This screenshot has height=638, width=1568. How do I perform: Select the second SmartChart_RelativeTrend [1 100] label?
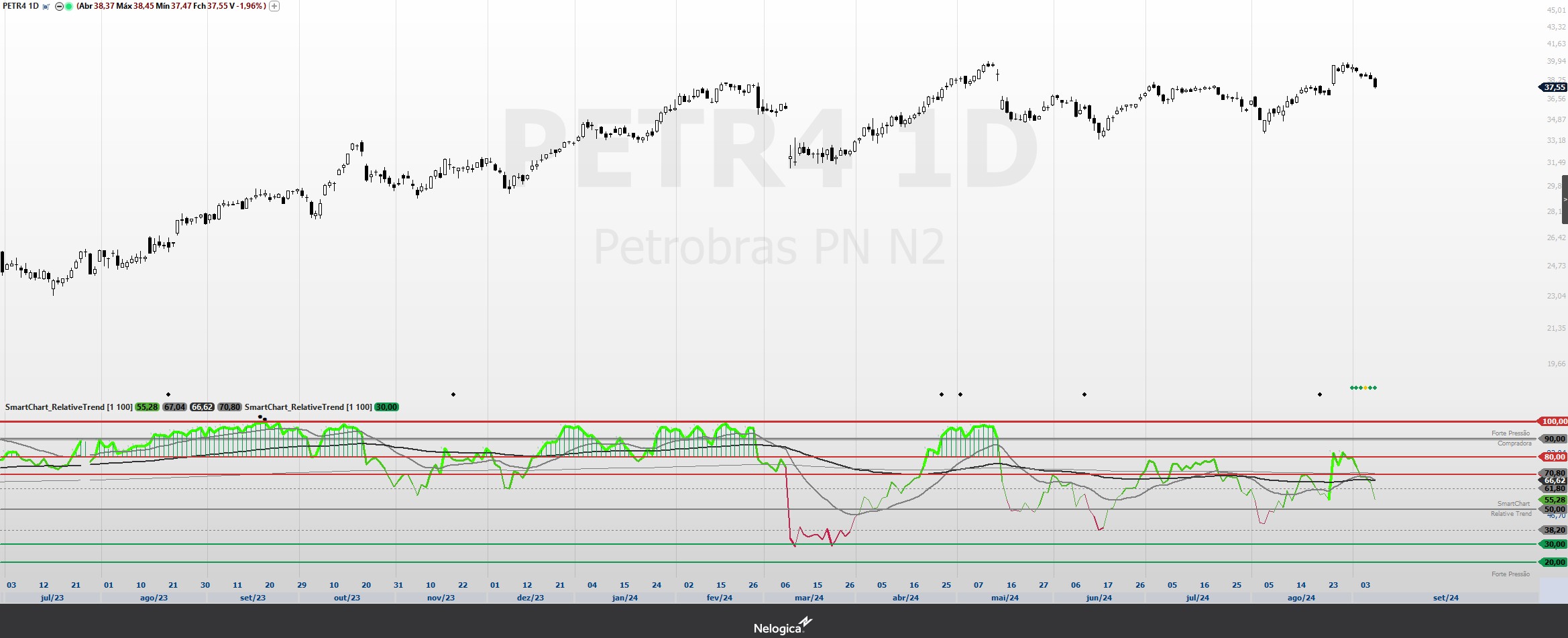(308, 407)
